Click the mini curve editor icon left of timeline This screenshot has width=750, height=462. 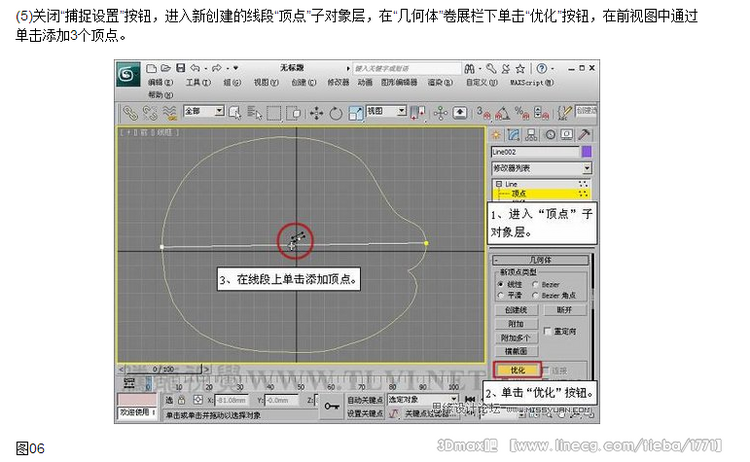(x=129, y=383)
